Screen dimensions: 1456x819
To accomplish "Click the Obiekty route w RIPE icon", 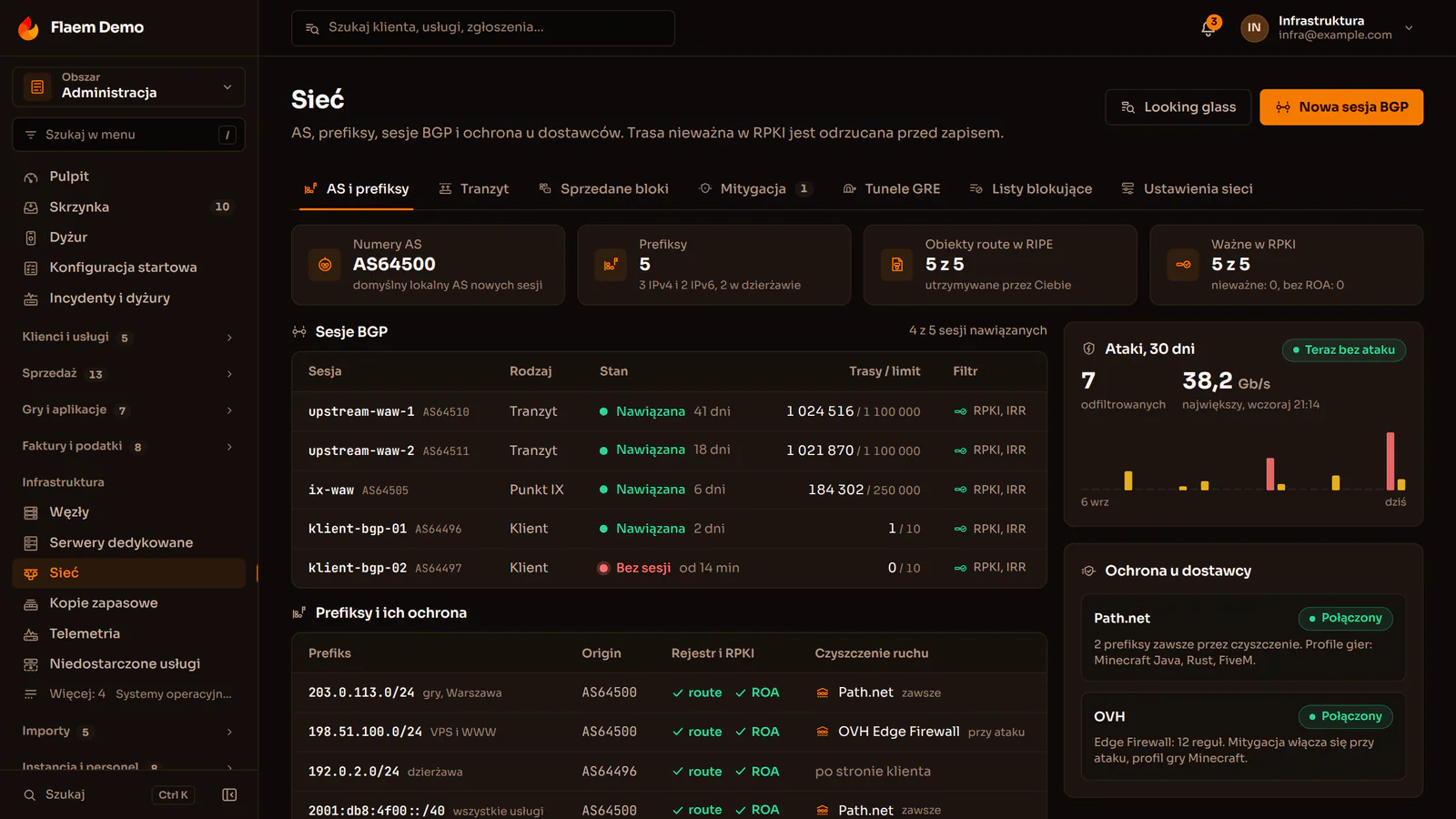I will pyautogui.click(x=897, y=265).
